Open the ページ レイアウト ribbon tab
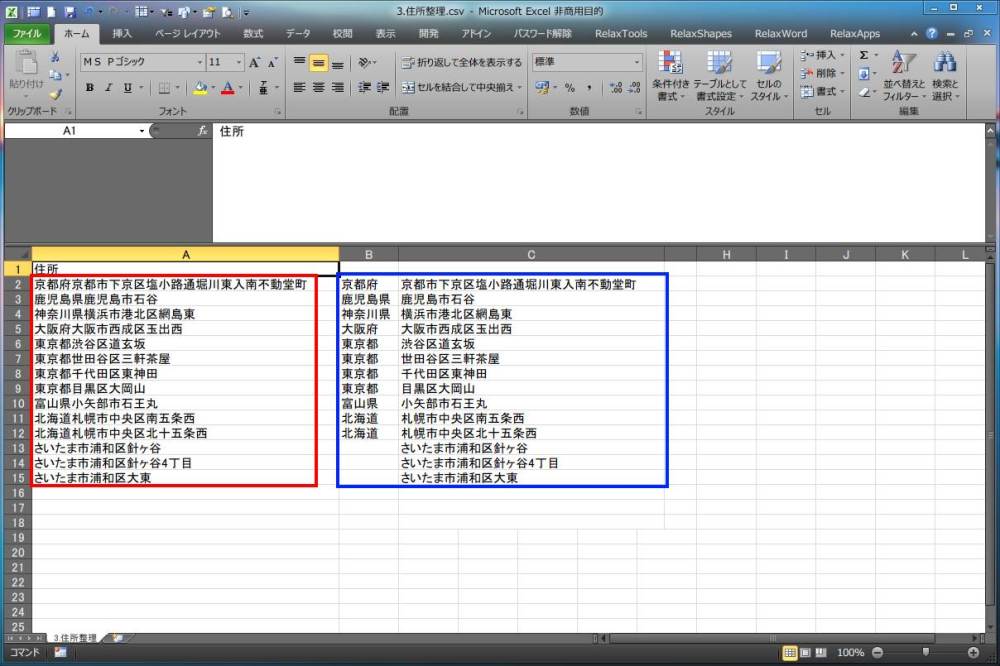This screenshot has height=666, width=1000. tap(187, 33)
